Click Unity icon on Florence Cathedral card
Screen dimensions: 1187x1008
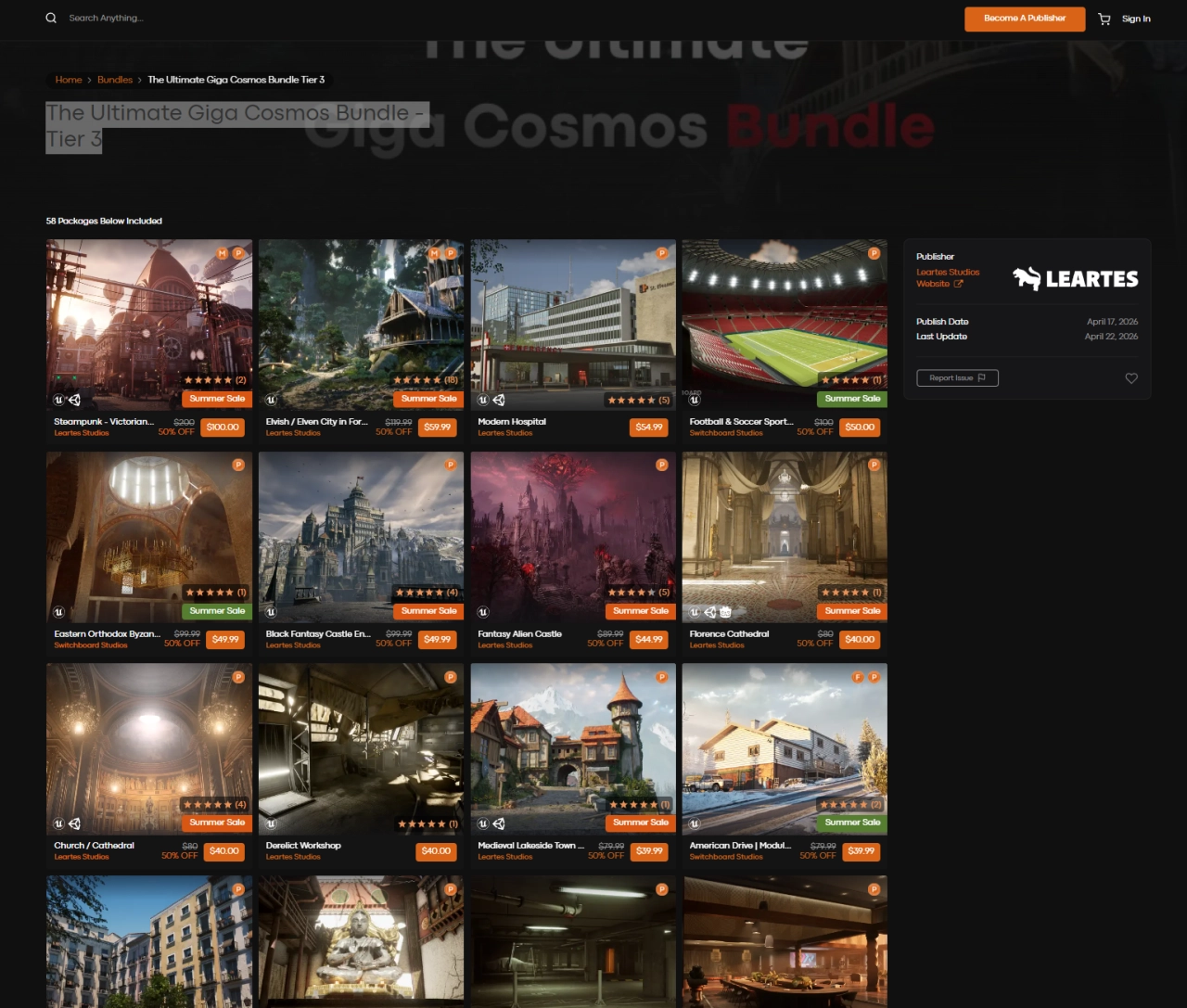click(710, 612)
